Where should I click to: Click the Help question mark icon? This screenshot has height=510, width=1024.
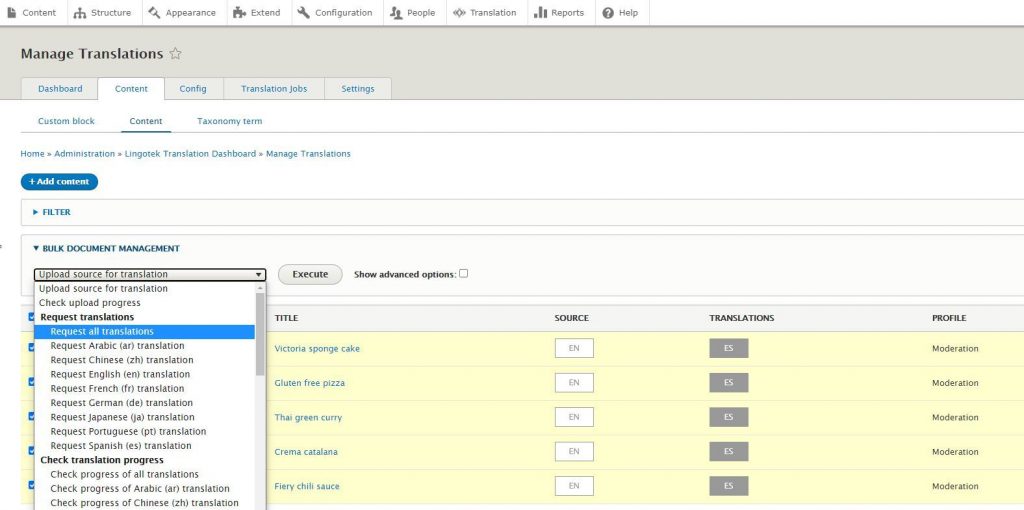(x=608, y=13)
